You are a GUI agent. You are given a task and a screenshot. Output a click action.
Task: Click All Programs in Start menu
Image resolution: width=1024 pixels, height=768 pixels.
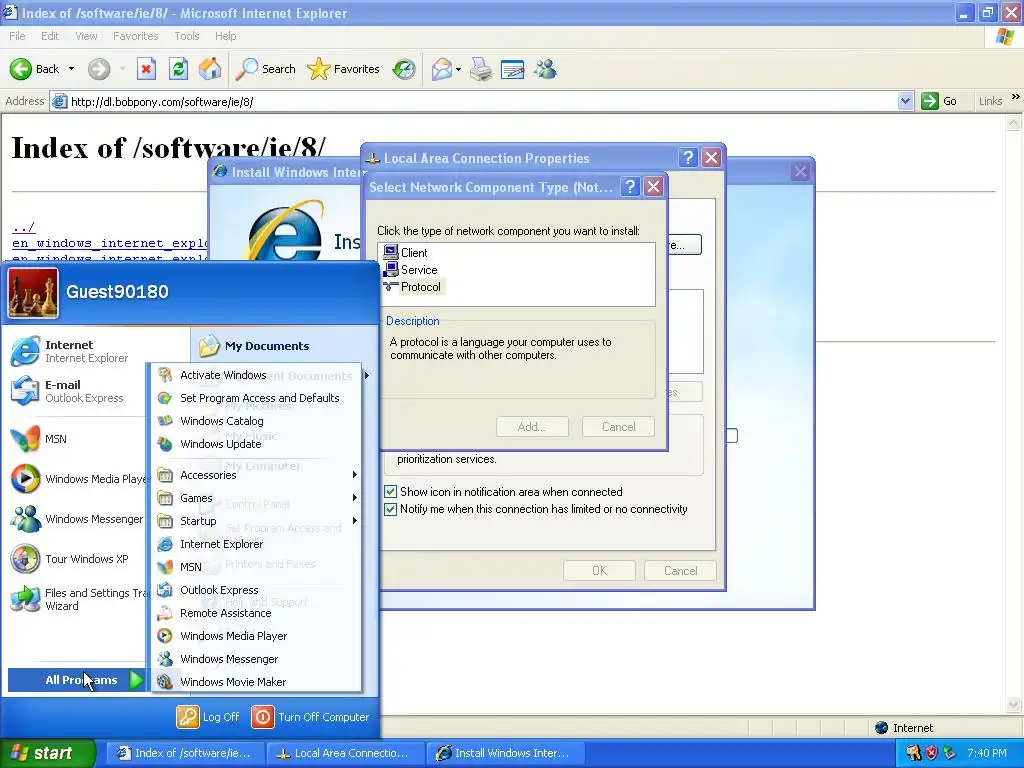[76, 680]
